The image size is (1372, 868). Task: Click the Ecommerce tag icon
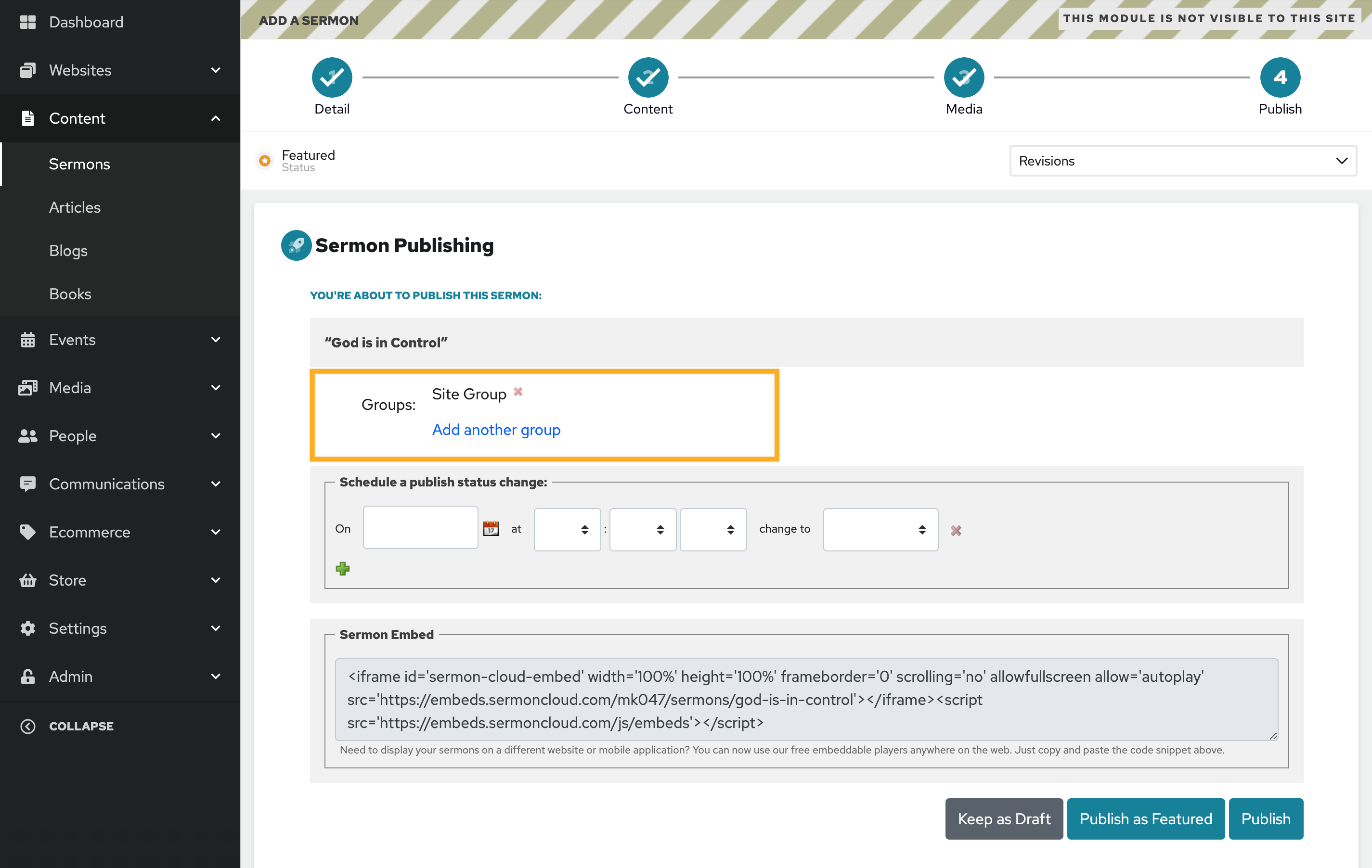pos(27,532)
